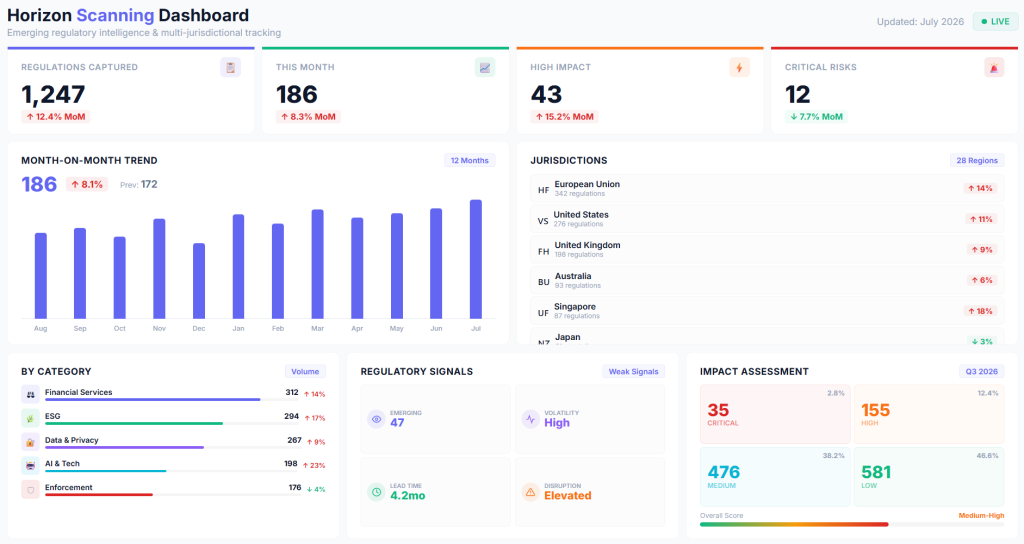The height and width of the screenshot is (544, 1024).
Task: Click the Data & Privacy 267 count
Action: coord(295,440)
